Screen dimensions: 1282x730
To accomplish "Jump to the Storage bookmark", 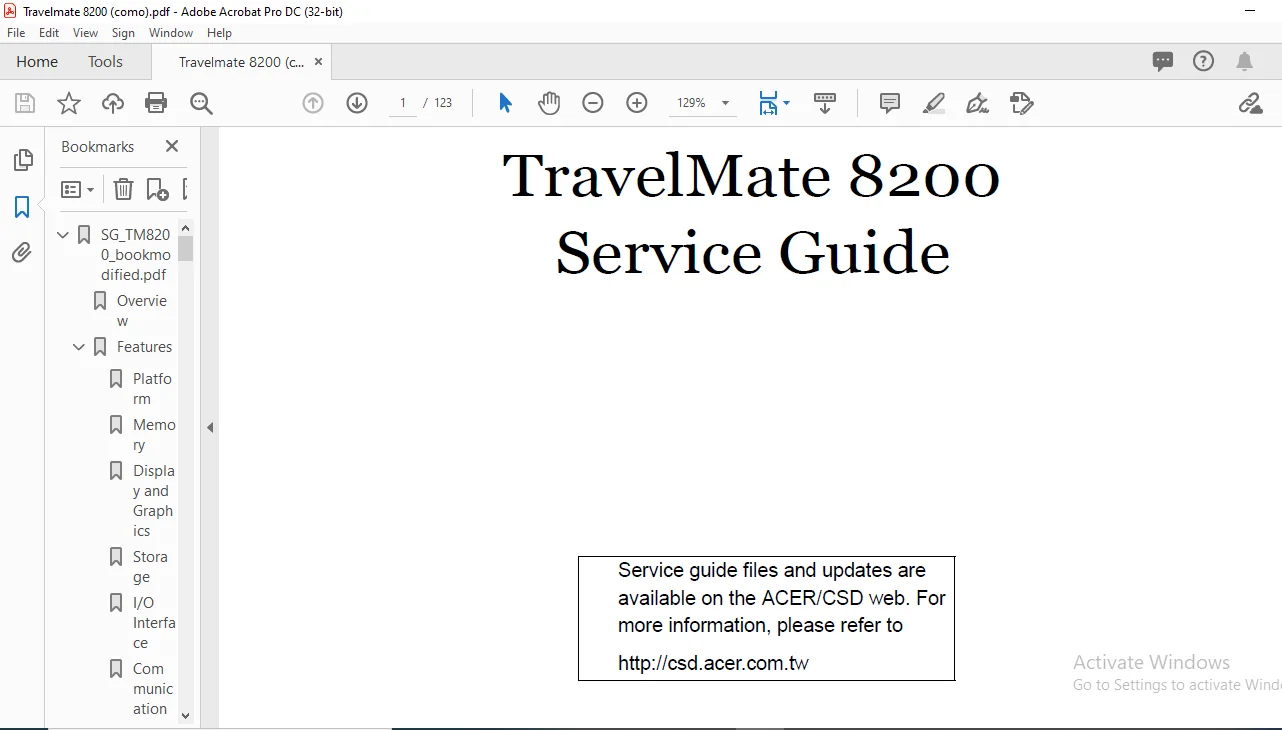I will tap(150, 567).
